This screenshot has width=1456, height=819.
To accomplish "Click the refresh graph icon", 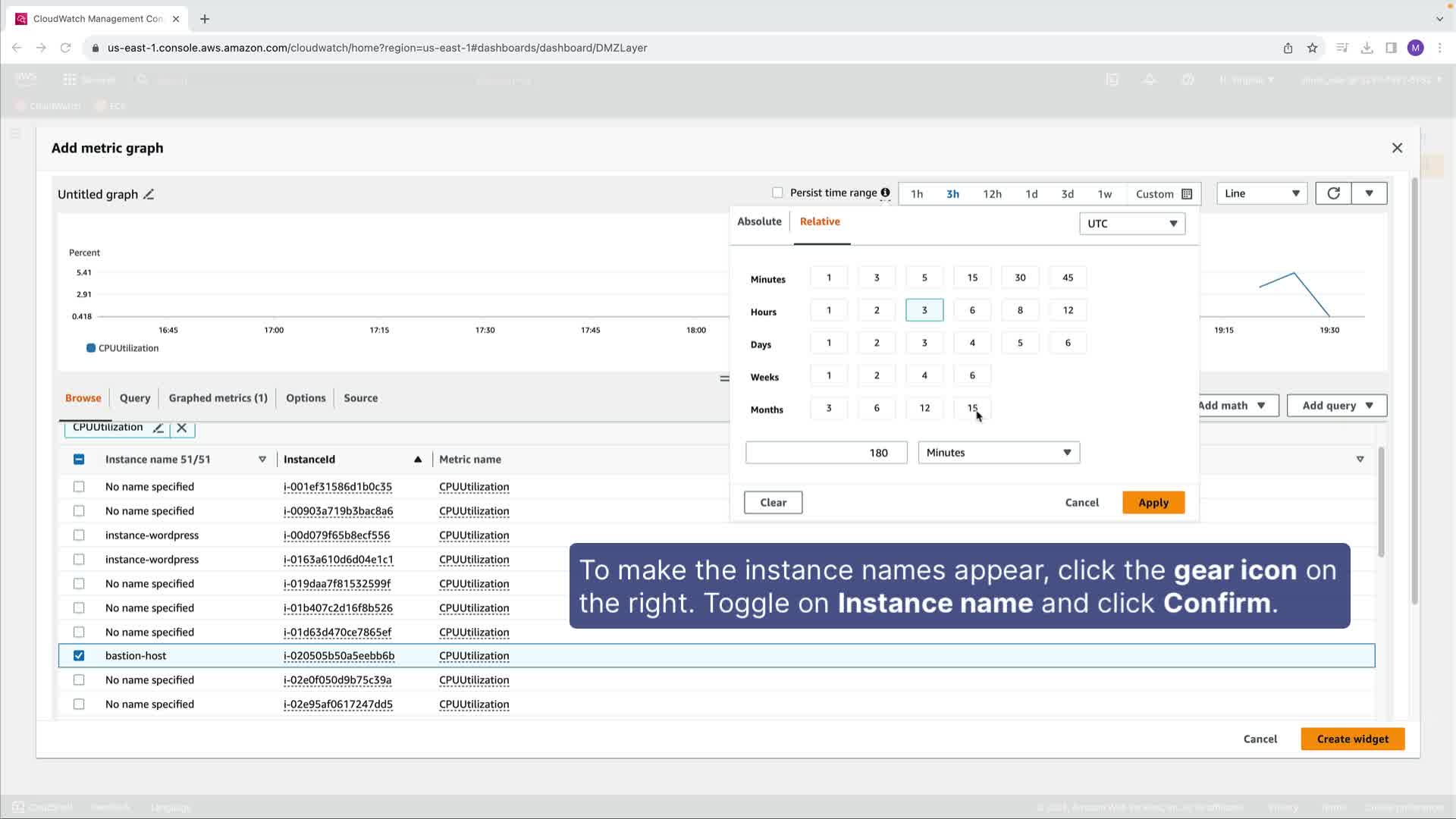I will click(x=1333, y=193).
